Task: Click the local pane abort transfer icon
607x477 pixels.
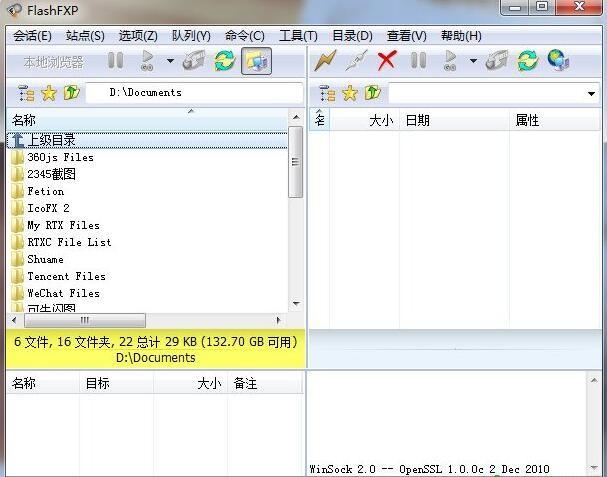Action: 194,60
